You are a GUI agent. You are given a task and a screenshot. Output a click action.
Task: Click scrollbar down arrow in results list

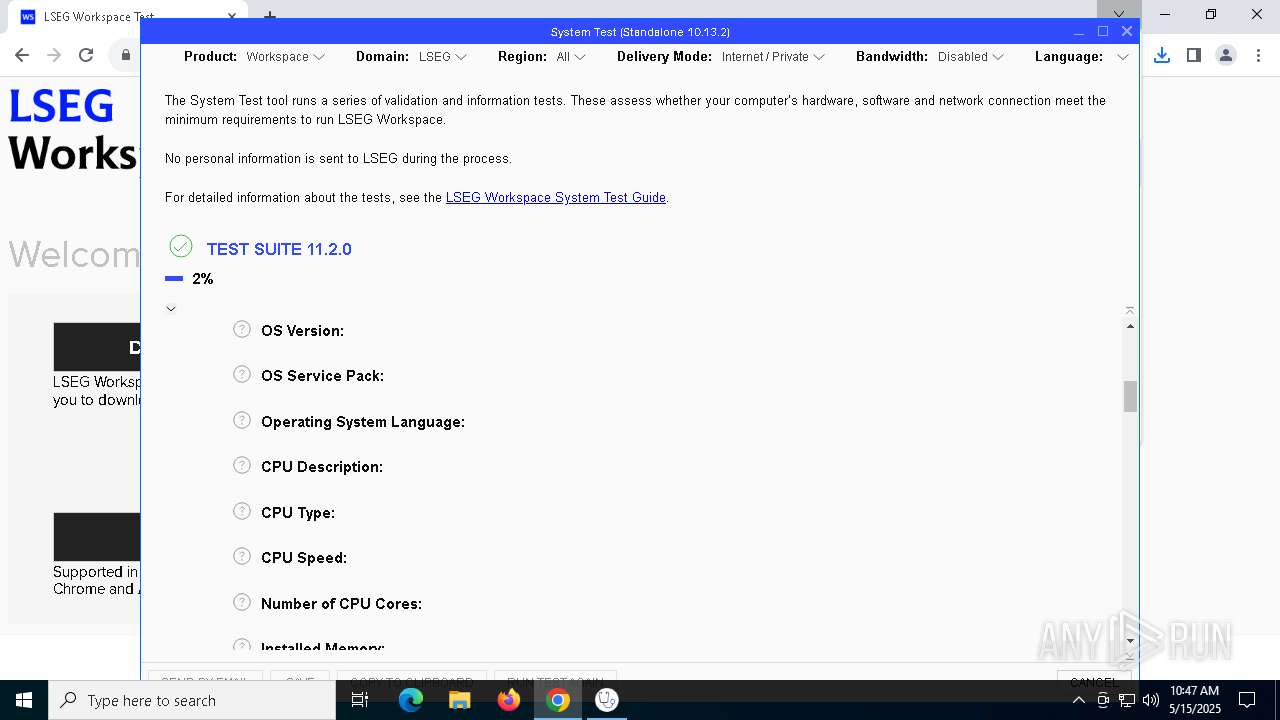(x=1130, y=641)
